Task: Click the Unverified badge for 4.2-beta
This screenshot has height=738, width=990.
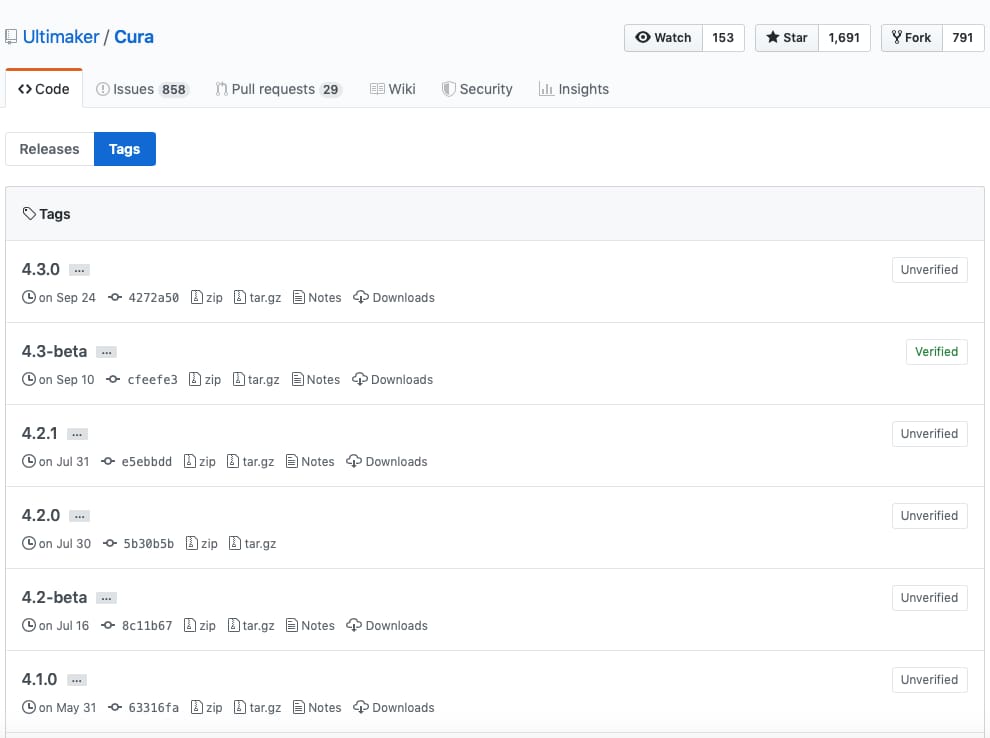Action: click(929, 598)
